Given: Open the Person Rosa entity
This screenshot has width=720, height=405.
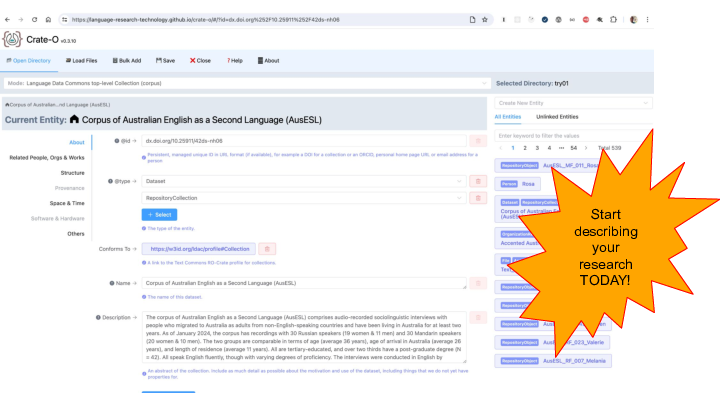Looking at the screenshot, I should [x=518, y=184].
